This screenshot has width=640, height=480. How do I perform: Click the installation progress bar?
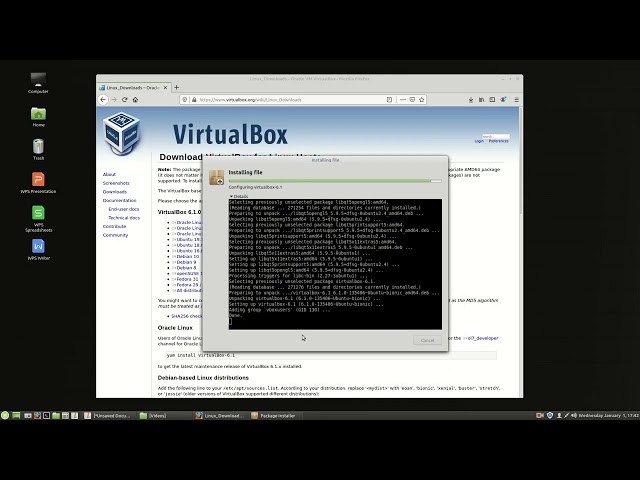tap(335, 180)
